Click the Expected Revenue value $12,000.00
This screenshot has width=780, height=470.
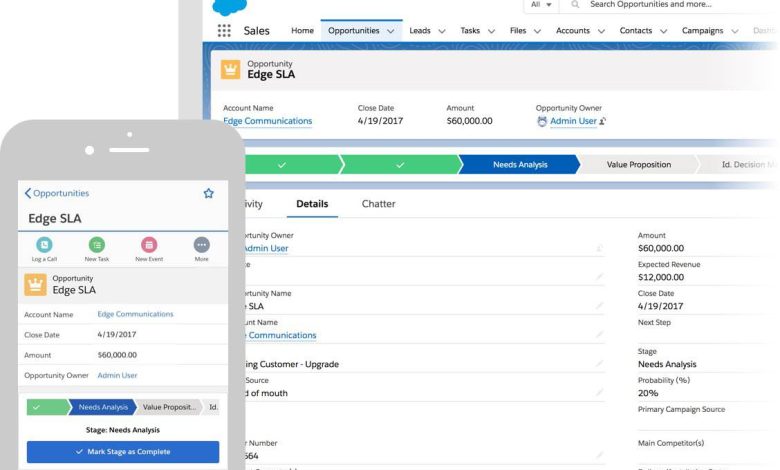tap(661, 277)
